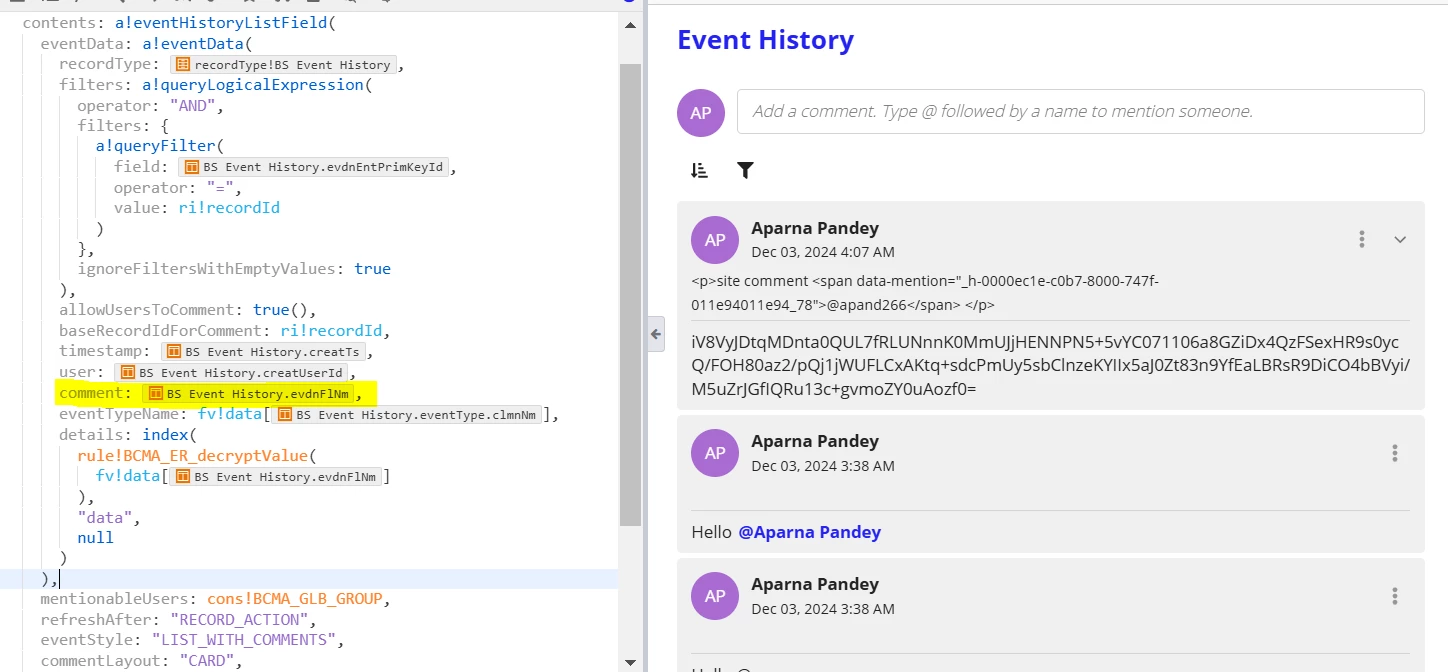Click the encrypted text starting iV8VyJDtqMDnta0

pos(1051,365)
